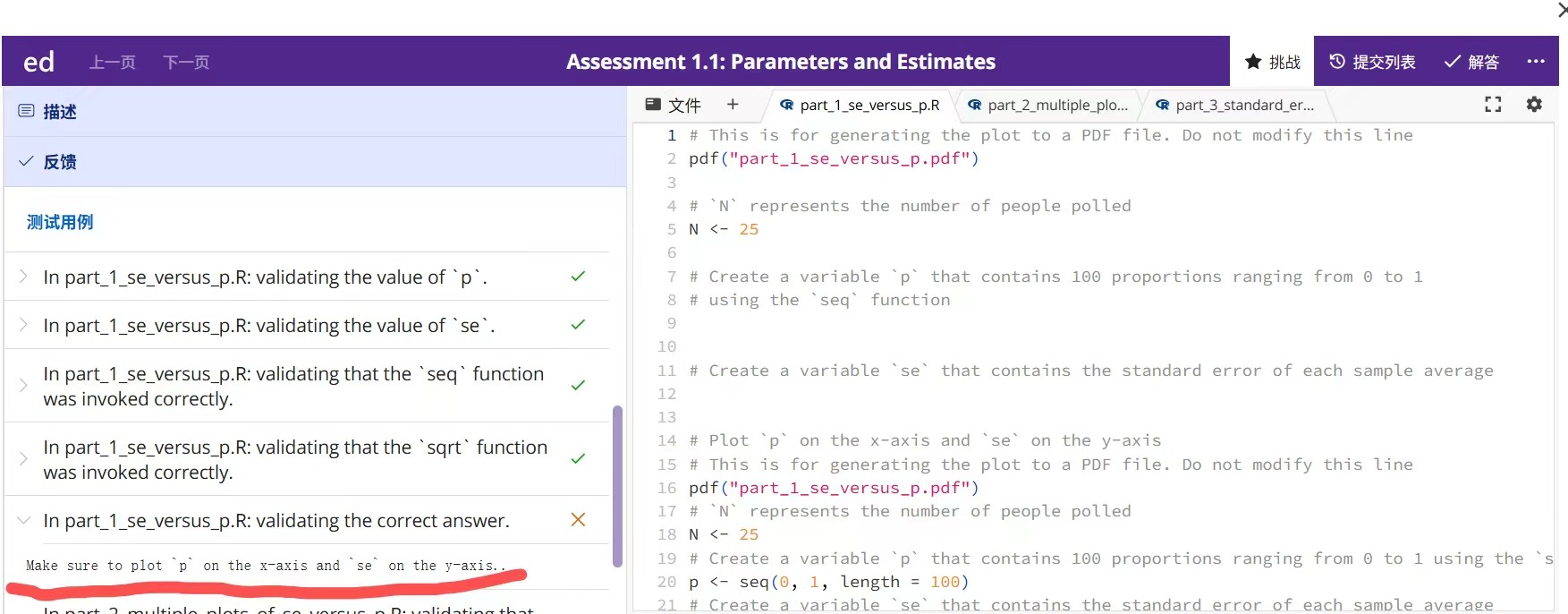The width and height of the screenshot is (1568, 614).
Task: Toggle fullscreen editor icon
Action: pyautogui.click(x=1493, y=105)
